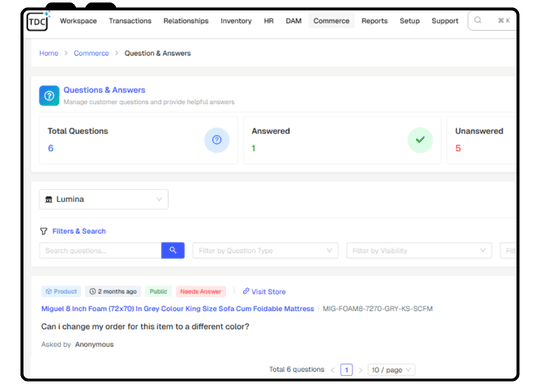Image resolution: width=540 pixels, height=384 pixels.
Task: Click the Total Questions question-mark icon
Action: 217,140
